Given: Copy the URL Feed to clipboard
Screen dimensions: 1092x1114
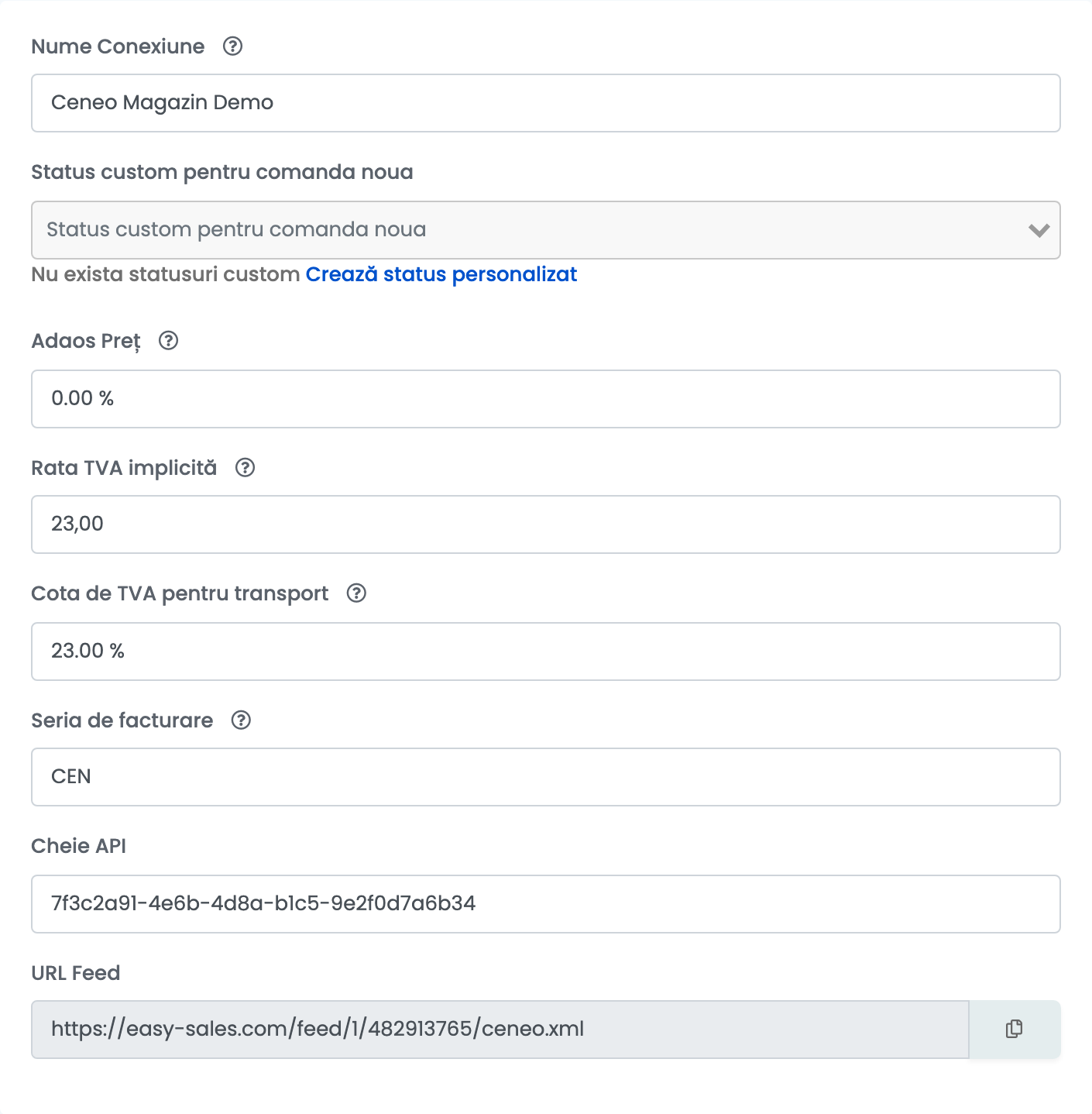Looking at the screenshot, I should tap(1015, 1030).
